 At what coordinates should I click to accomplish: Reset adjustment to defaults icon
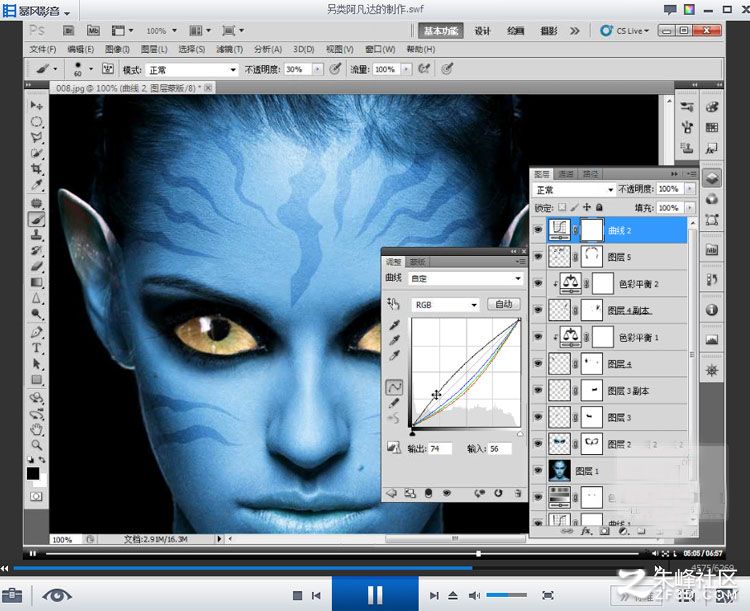pyautogui.click(x=498, y=493)
